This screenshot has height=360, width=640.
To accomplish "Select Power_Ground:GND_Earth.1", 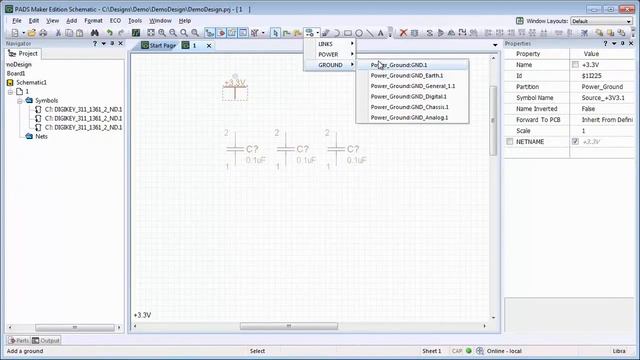I will 413,76.
